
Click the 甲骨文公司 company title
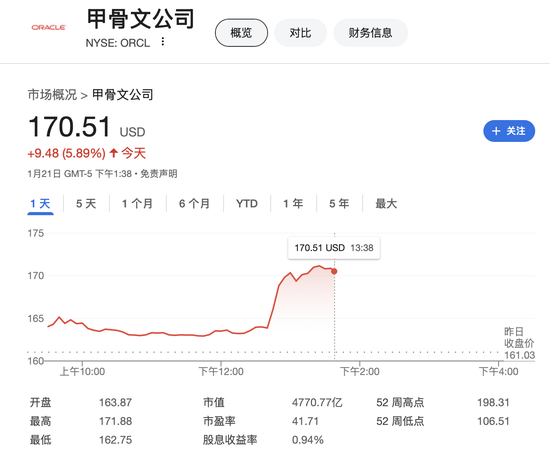click(141, 19)
